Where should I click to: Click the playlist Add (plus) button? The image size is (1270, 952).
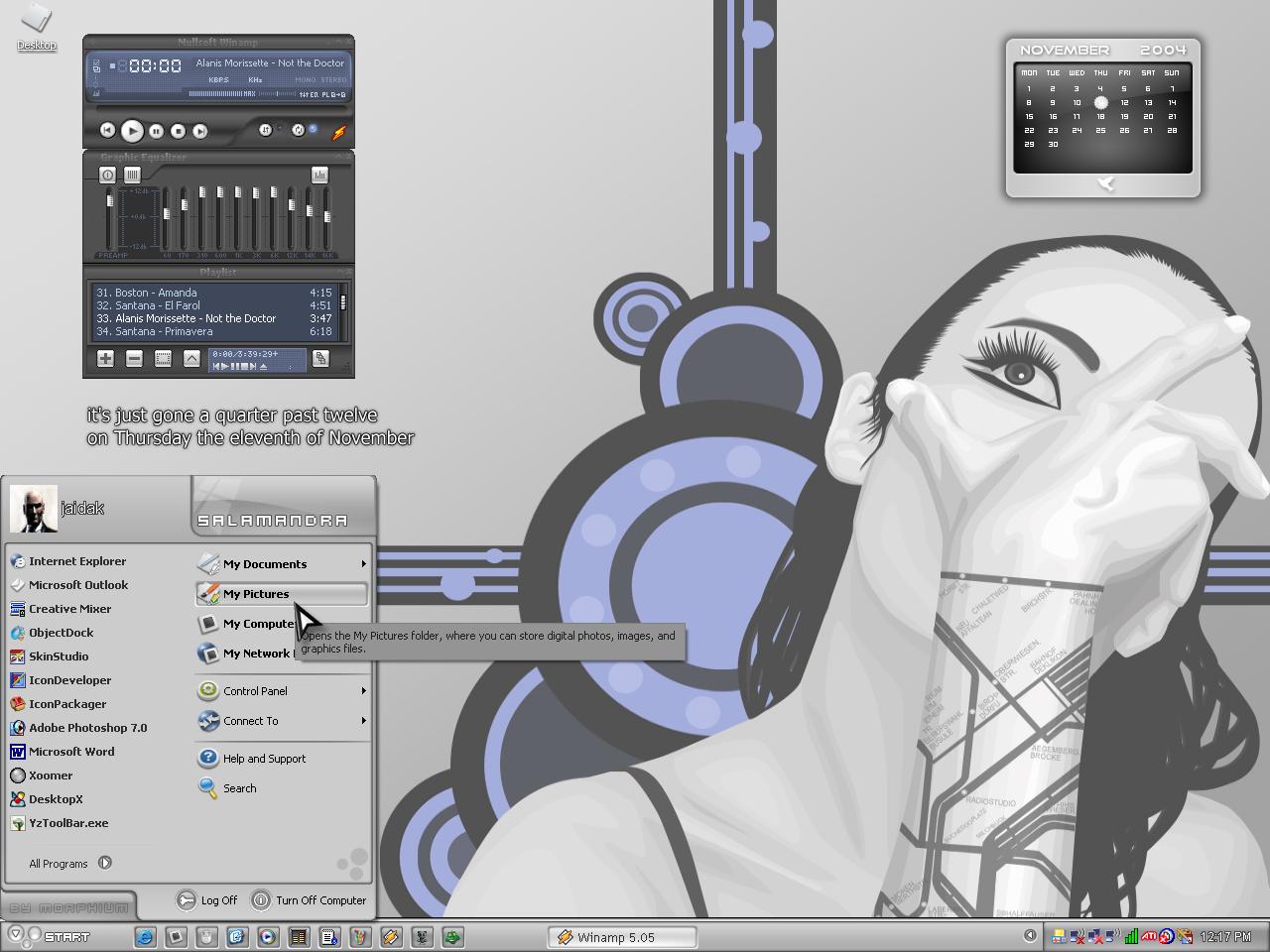[105, 359]
